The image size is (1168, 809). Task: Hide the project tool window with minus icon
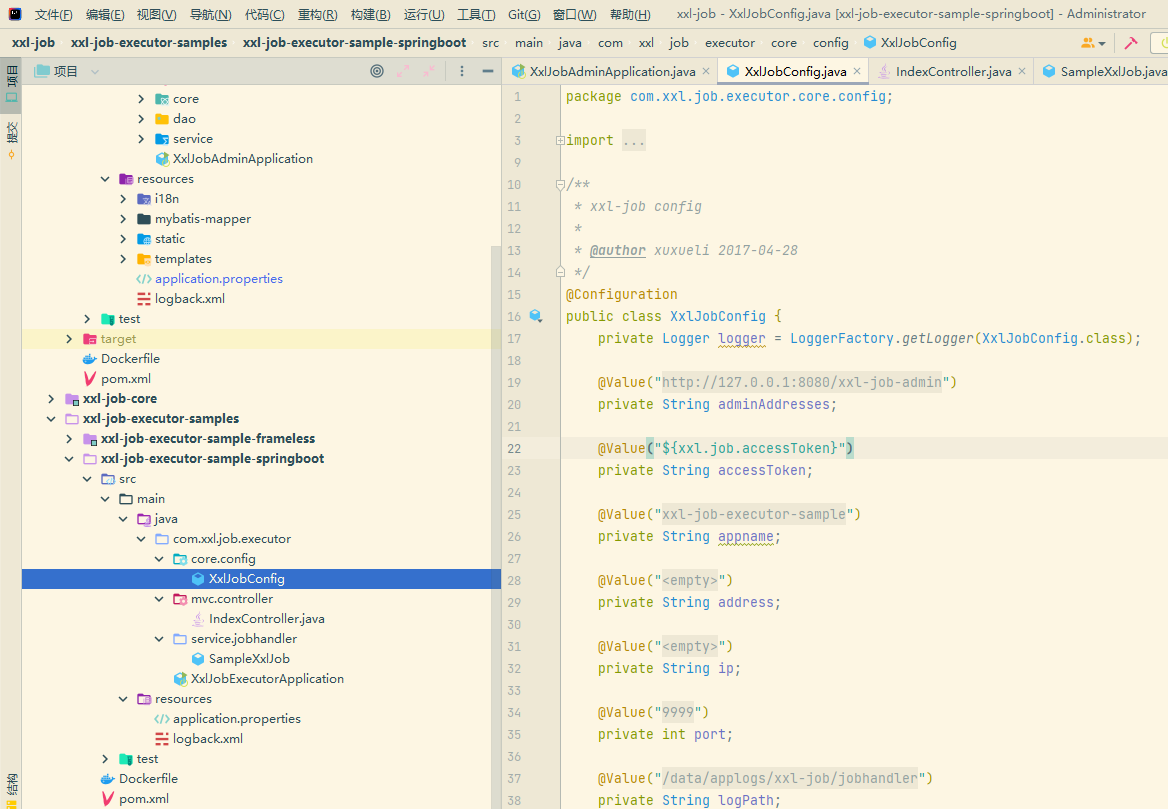click(487, 71)
